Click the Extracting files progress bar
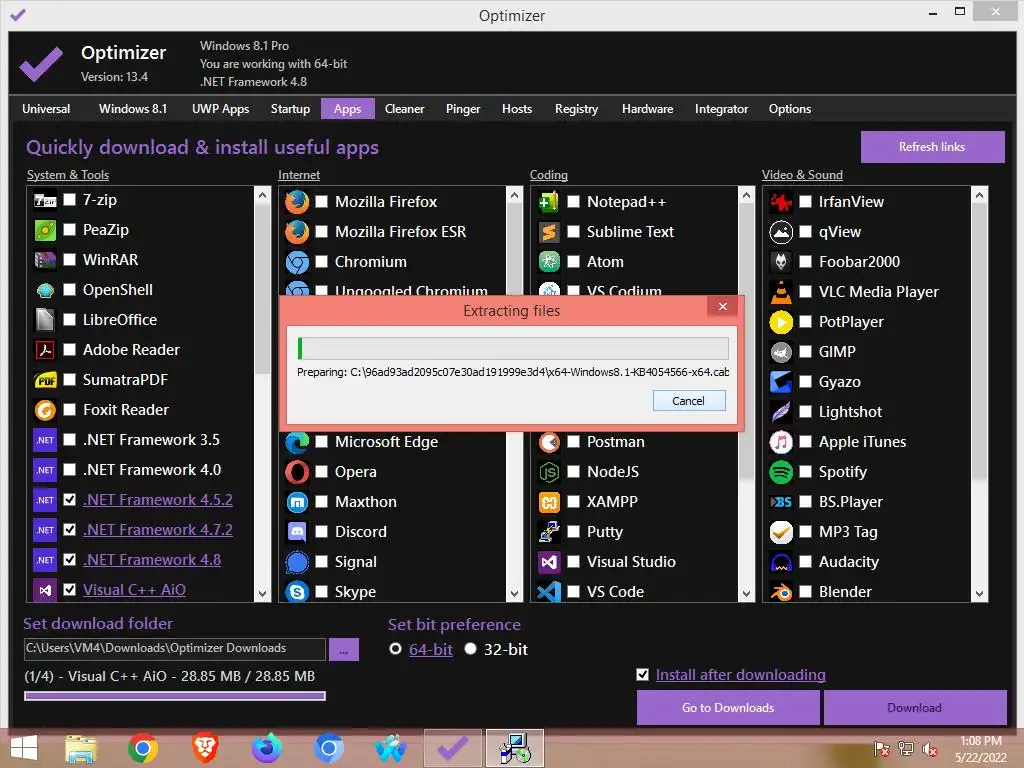This screenshot has height=768, width=1024. click(513, 348)
